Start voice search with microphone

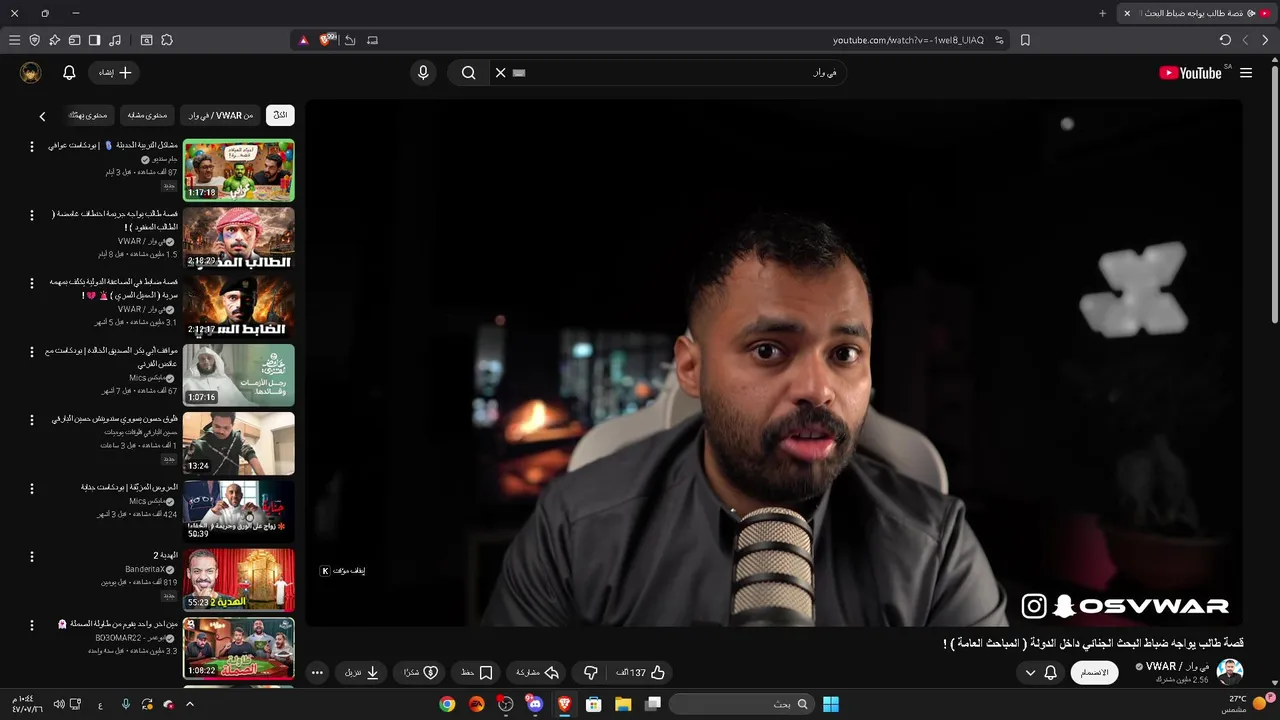423,73
